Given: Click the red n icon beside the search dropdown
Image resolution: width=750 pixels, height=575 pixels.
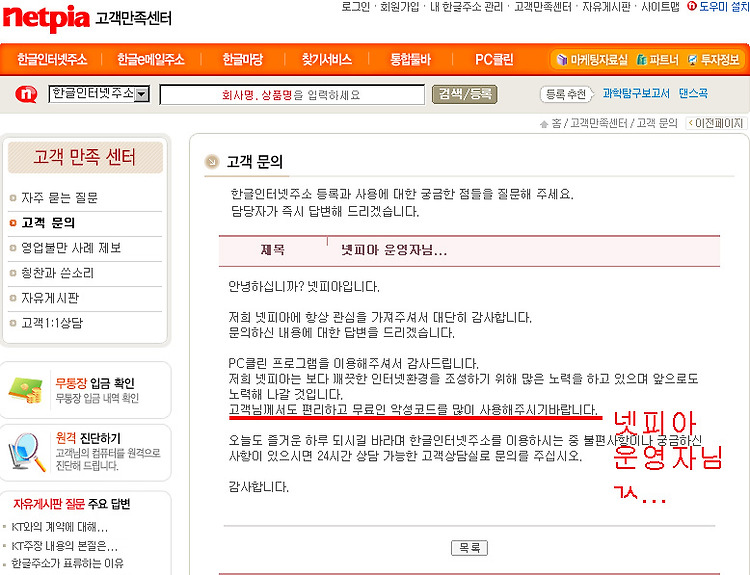Looking at the screenshot, I should click(x=26, y=94).
